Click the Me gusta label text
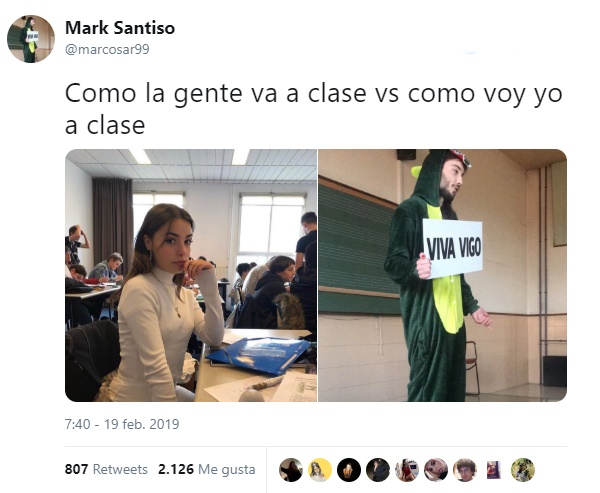 [x=227, y=470]
